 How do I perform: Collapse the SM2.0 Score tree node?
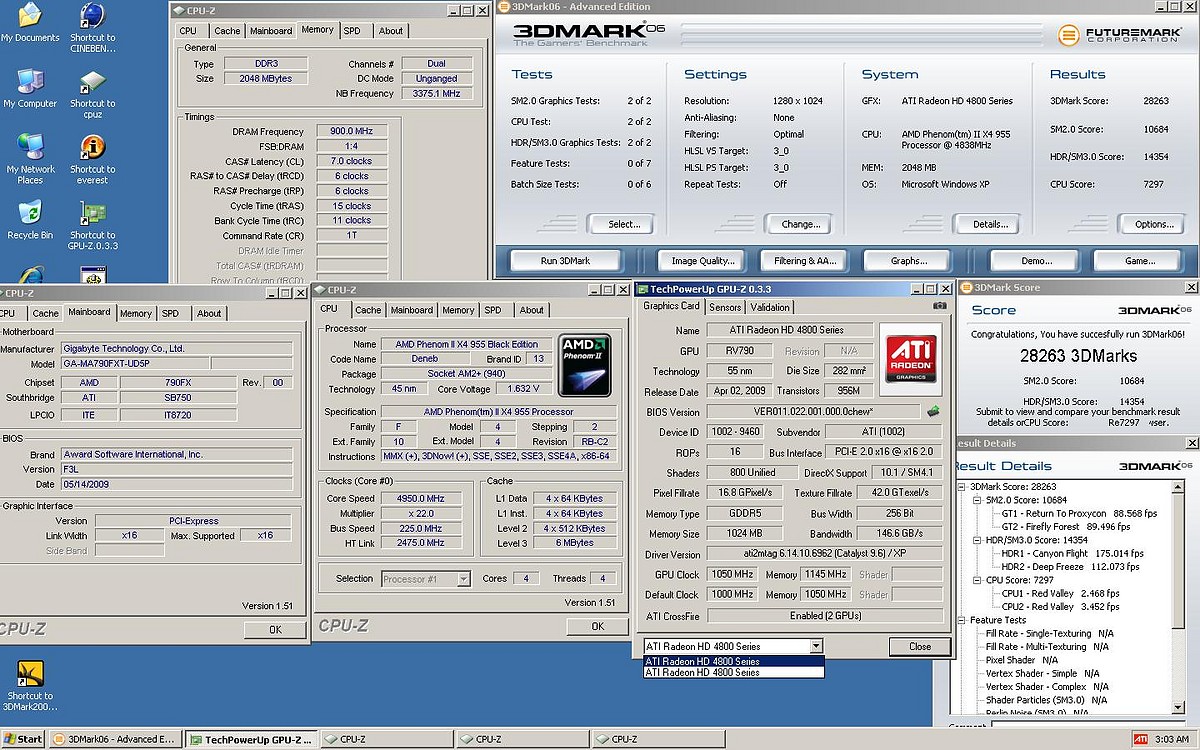click(976, 500)
